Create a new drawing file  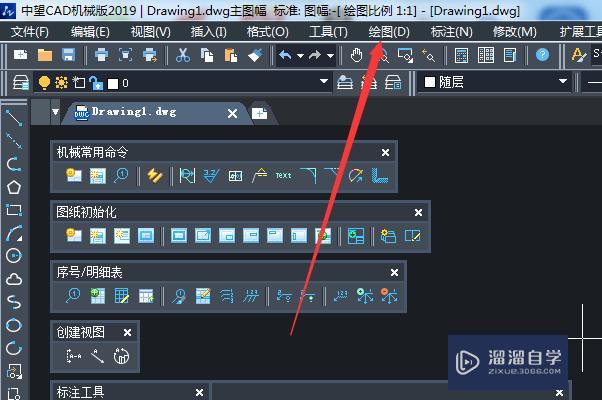coord(20,55)
